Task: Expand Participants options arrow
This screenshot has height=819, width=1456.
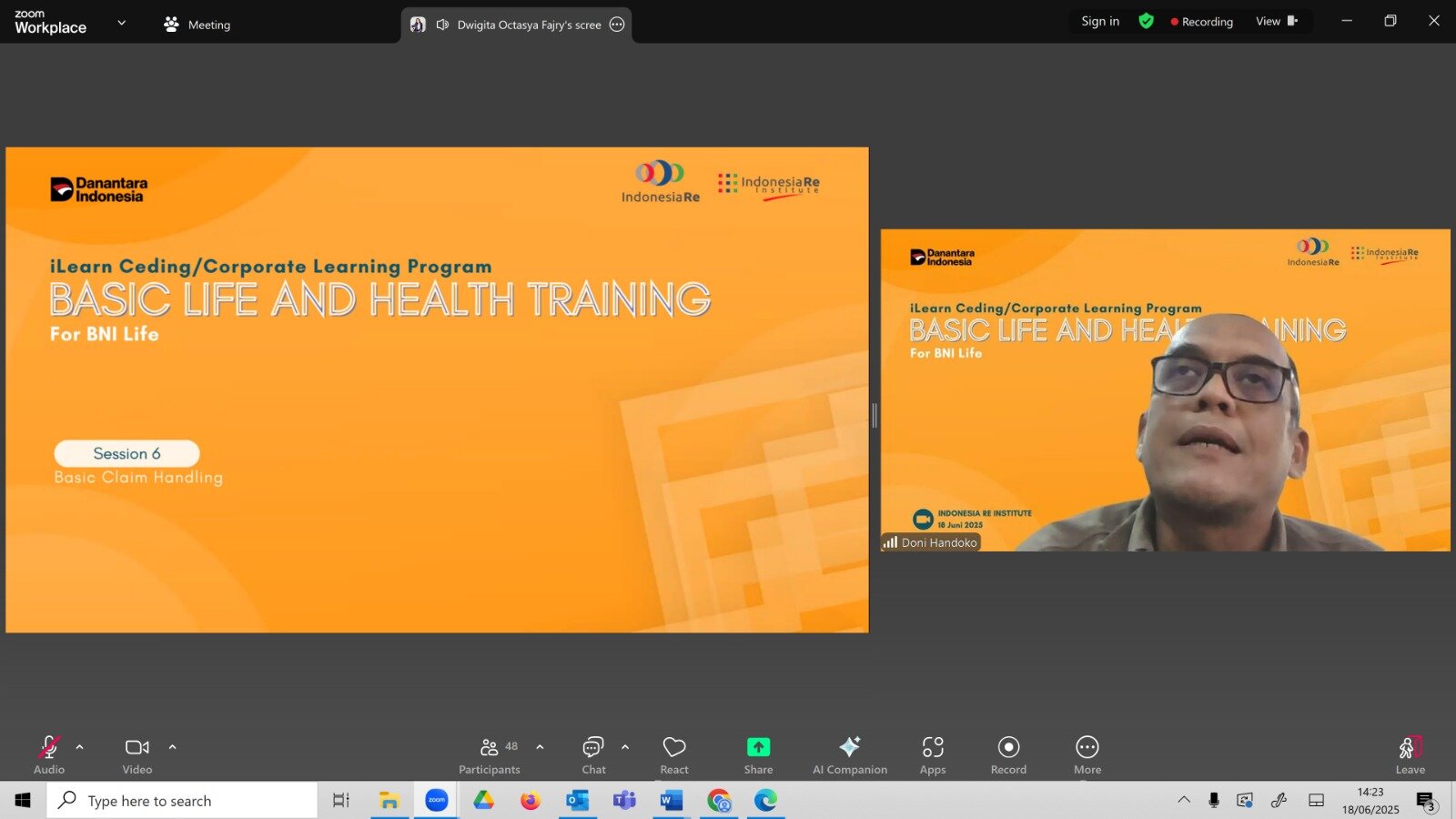Action: point(540,747)
